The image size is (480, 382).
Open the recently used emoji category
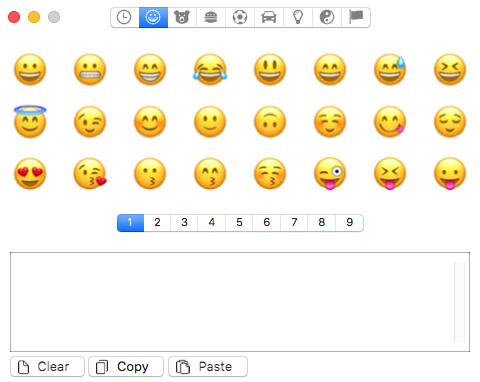click(124, 17)
